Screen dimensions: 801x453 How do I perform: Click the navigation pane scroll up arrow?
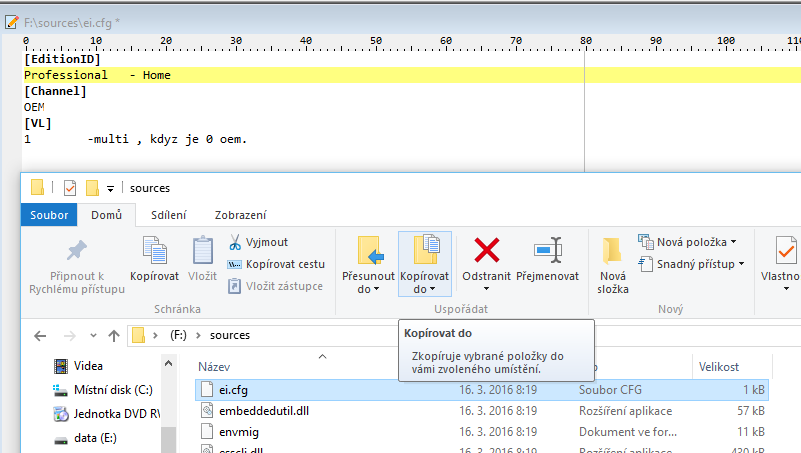pyautogui.click(x=169, y=364)
